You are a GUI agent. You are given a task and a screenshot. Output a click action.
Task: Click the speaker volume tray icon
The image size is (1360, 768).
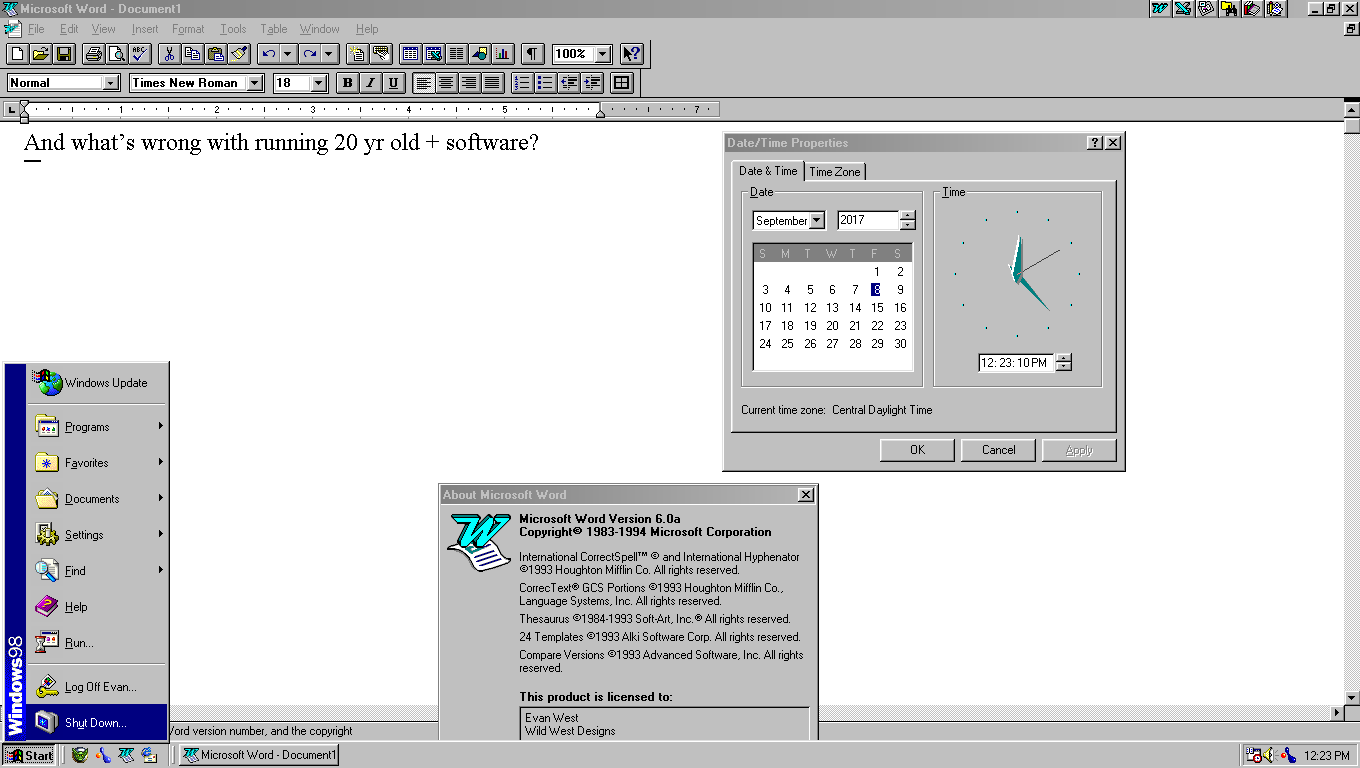point(1268,756)
